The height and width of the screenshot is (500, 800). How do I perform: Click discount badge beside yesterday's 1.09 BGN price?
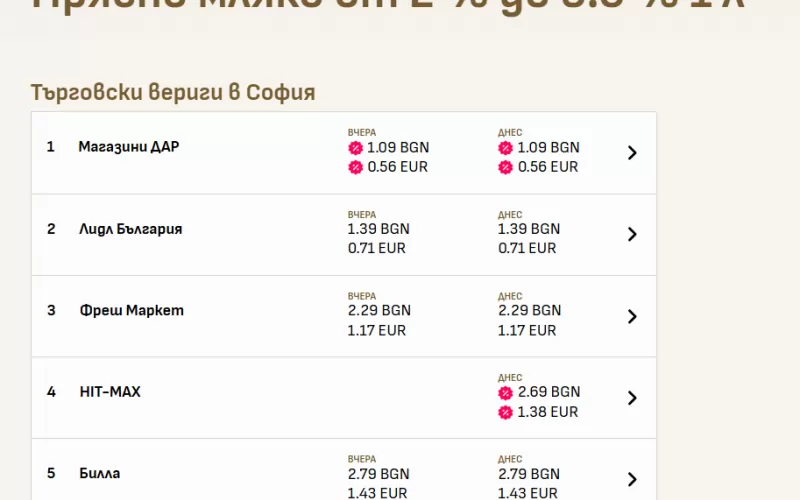pos(355,148)
